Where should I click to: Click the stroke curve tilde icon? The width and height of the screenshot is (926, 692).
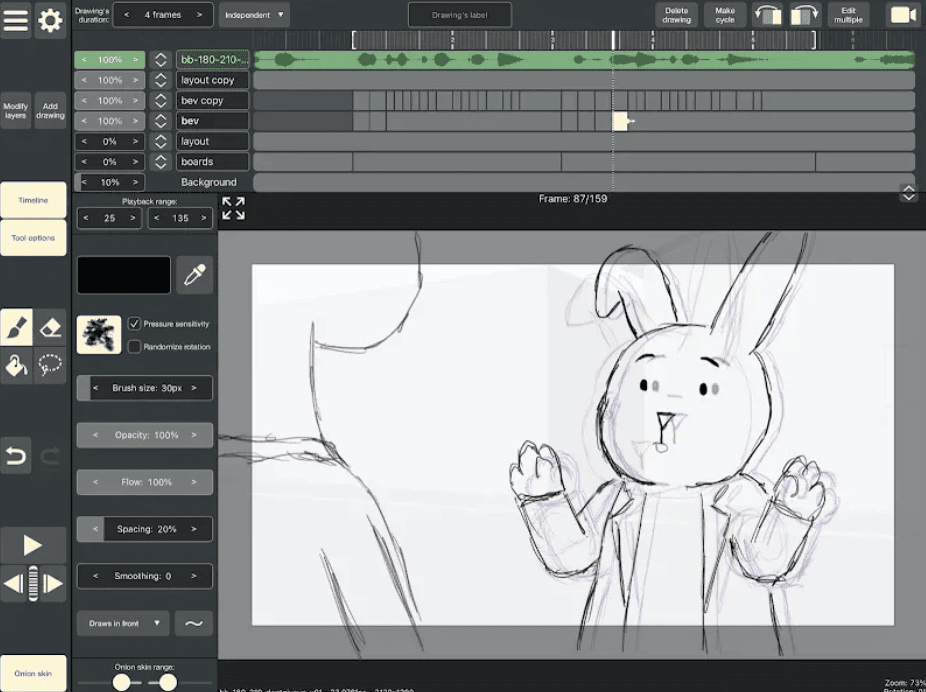pos(194,623)
